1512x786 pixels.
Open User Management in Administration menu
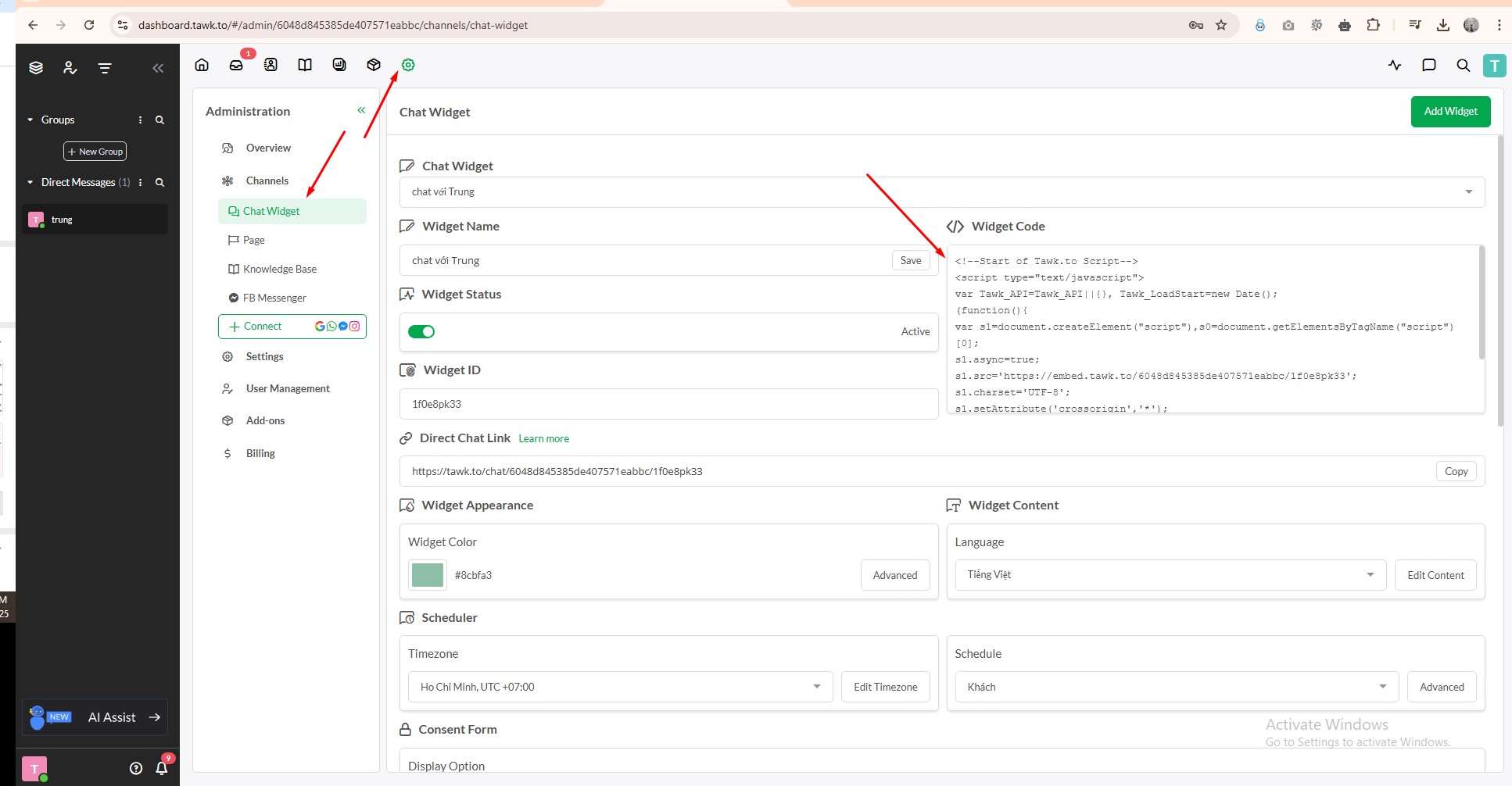[288, 388]
